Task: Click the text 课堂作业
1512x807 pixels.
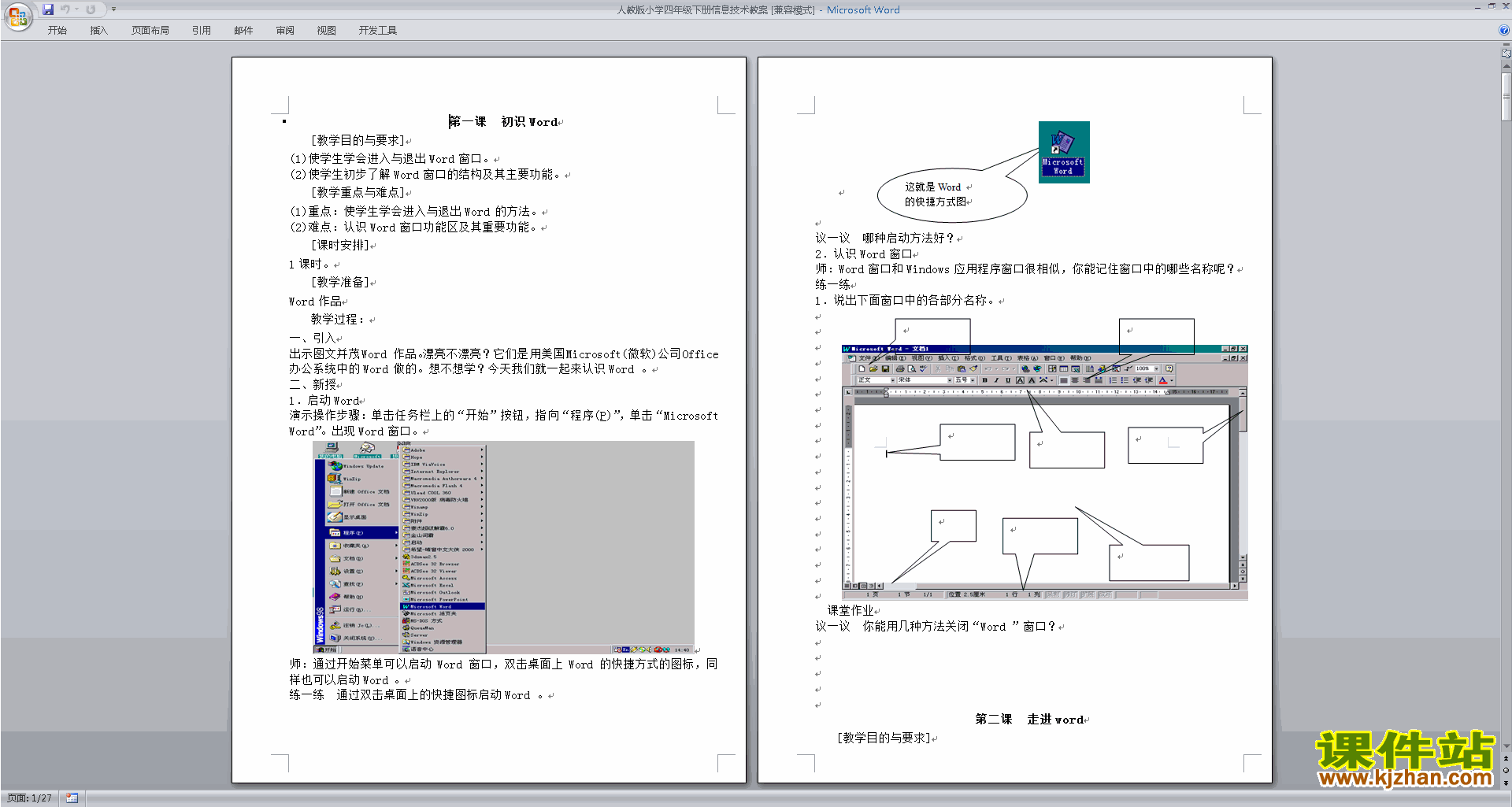Action: 850,610
